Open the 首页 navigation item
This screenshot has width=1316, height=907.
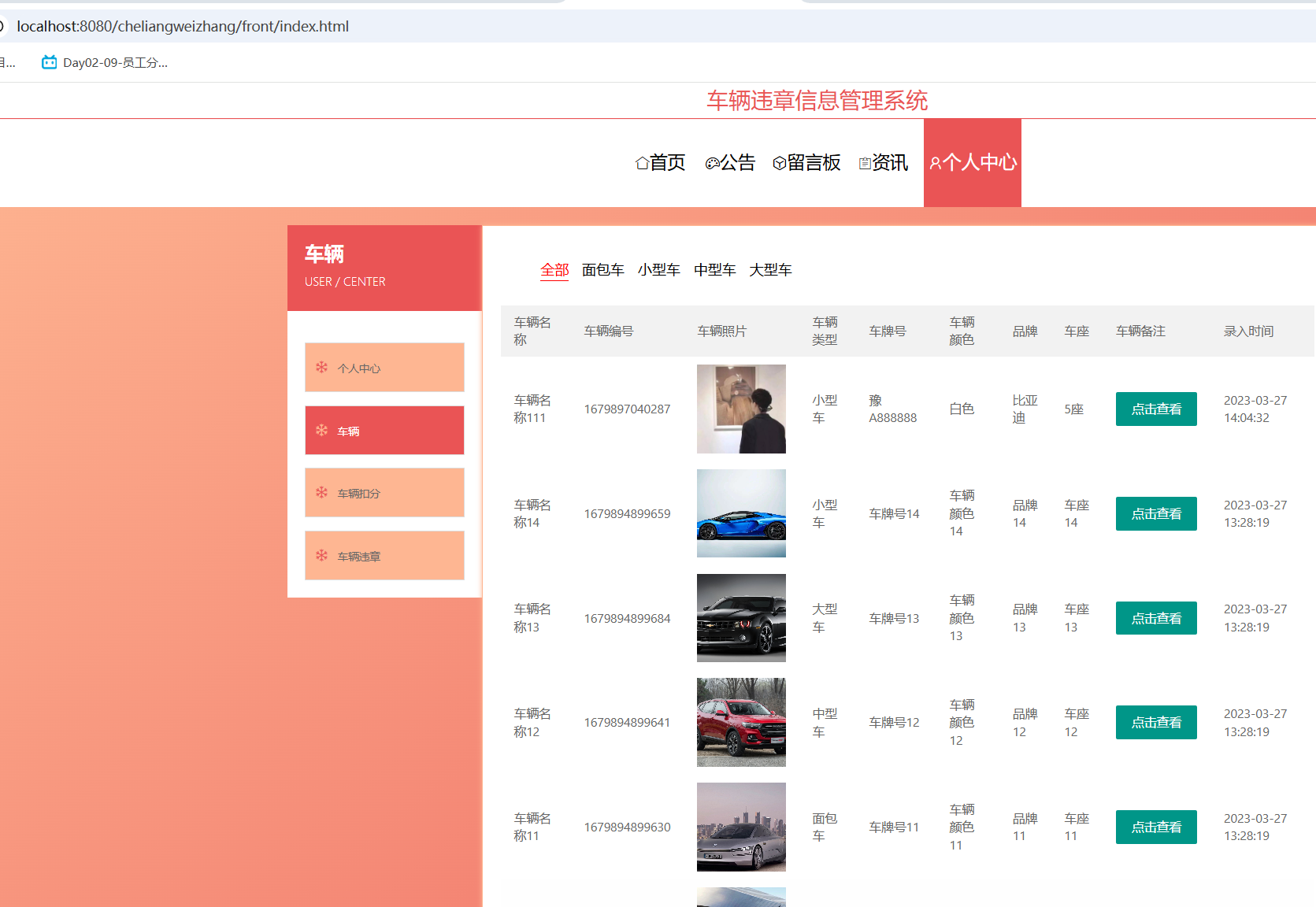pyautogui.click(x=660, y=163)
